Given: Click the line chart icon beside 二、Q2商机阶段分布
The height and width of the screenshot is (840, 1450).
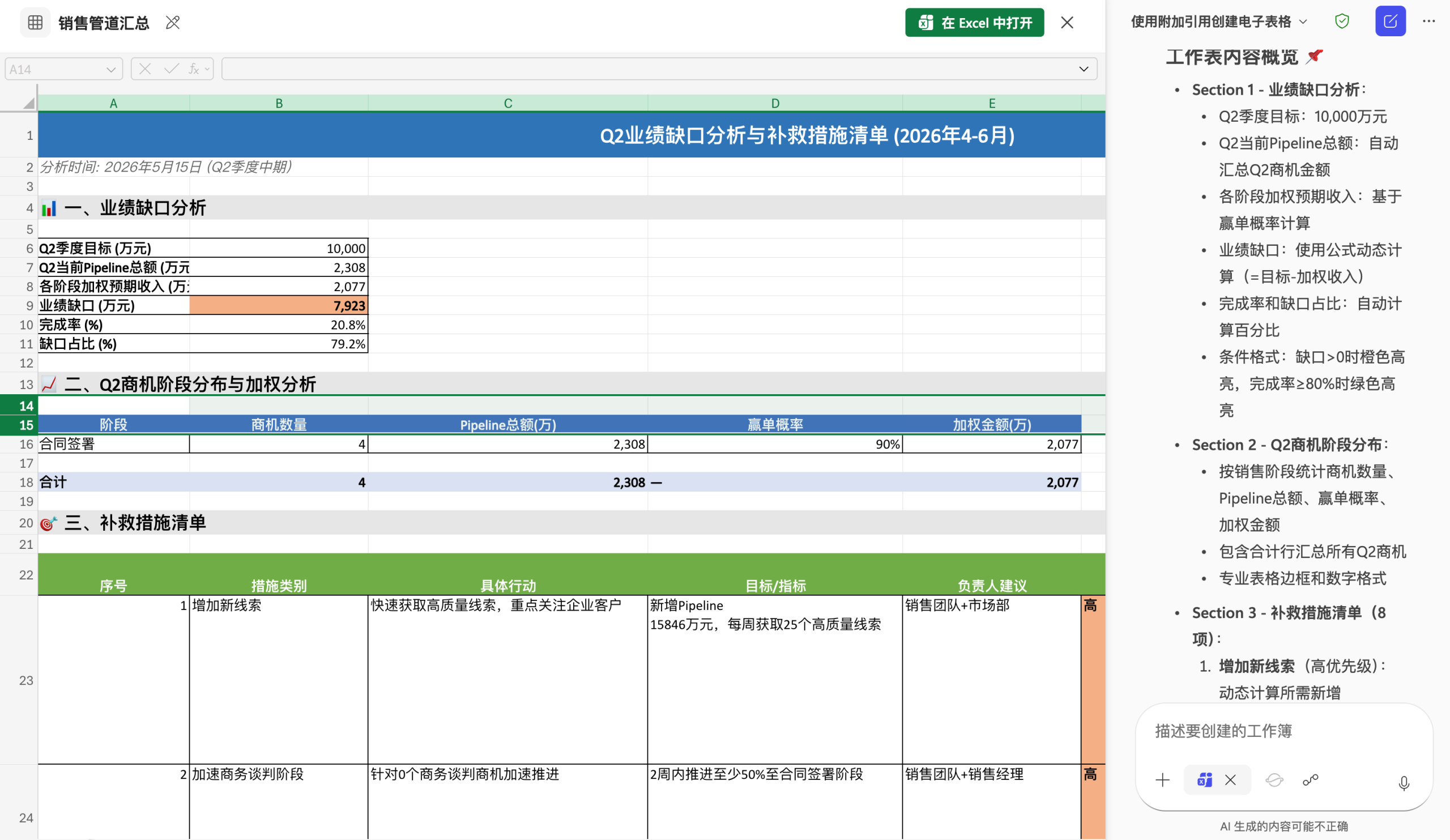Looking at the screenshot, I should (49, 385).
